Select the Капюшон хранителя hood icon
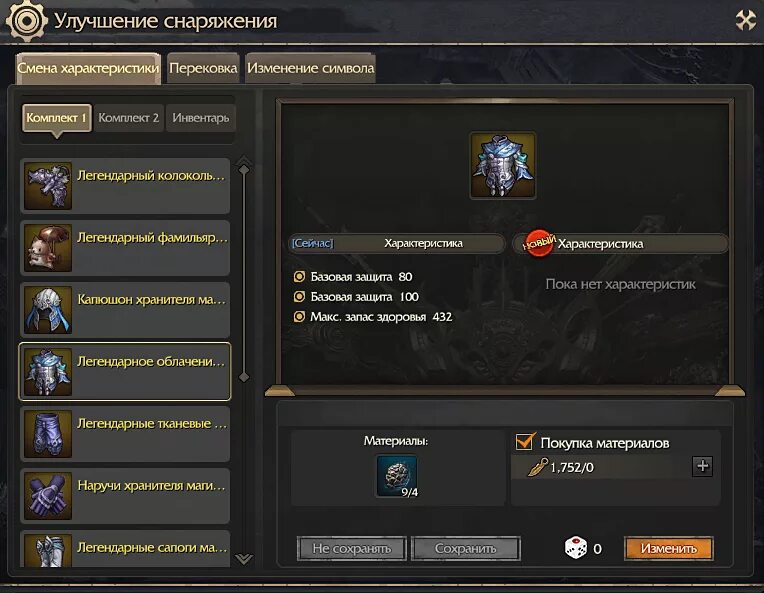This screenshot has height=593, width=764. coord(48,310)
